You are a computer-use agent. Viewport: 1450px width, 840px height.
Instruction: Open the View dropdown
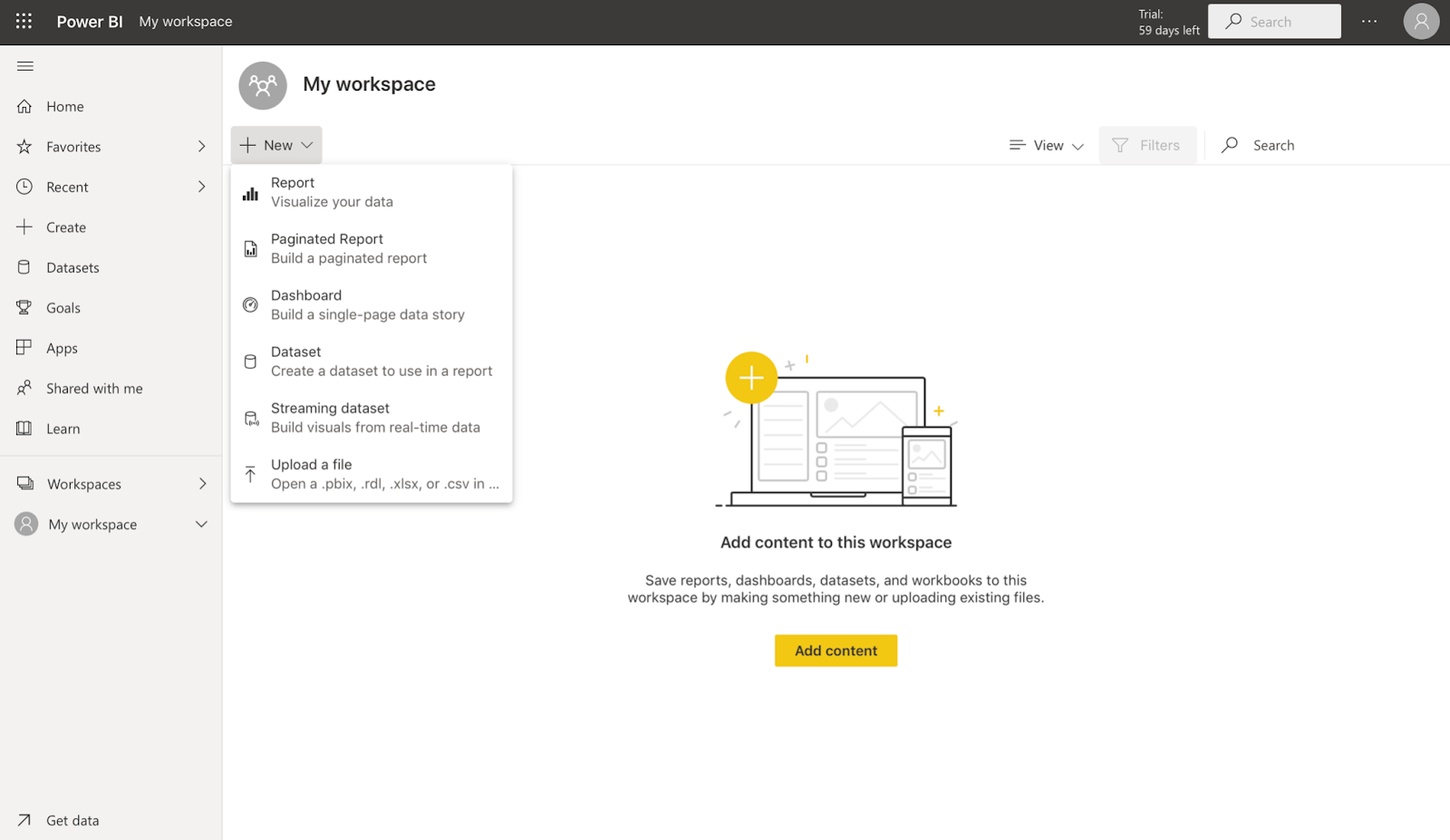point(1047,145)
